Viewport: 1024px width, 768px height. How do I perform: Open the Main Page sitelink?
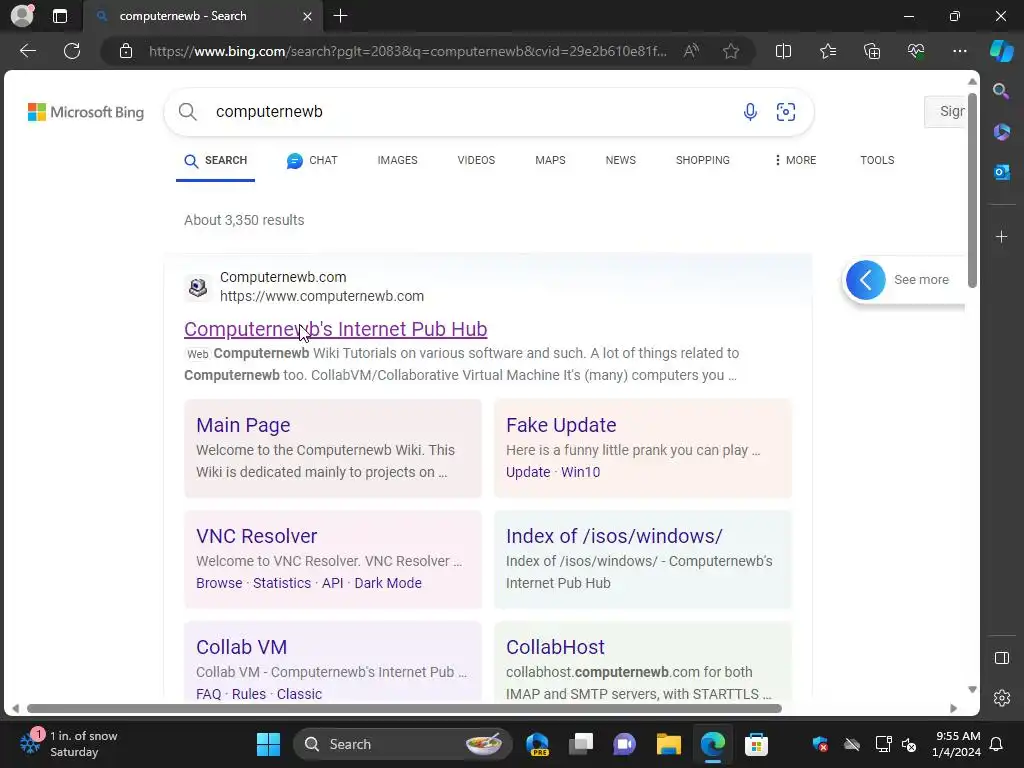point(243,425)
